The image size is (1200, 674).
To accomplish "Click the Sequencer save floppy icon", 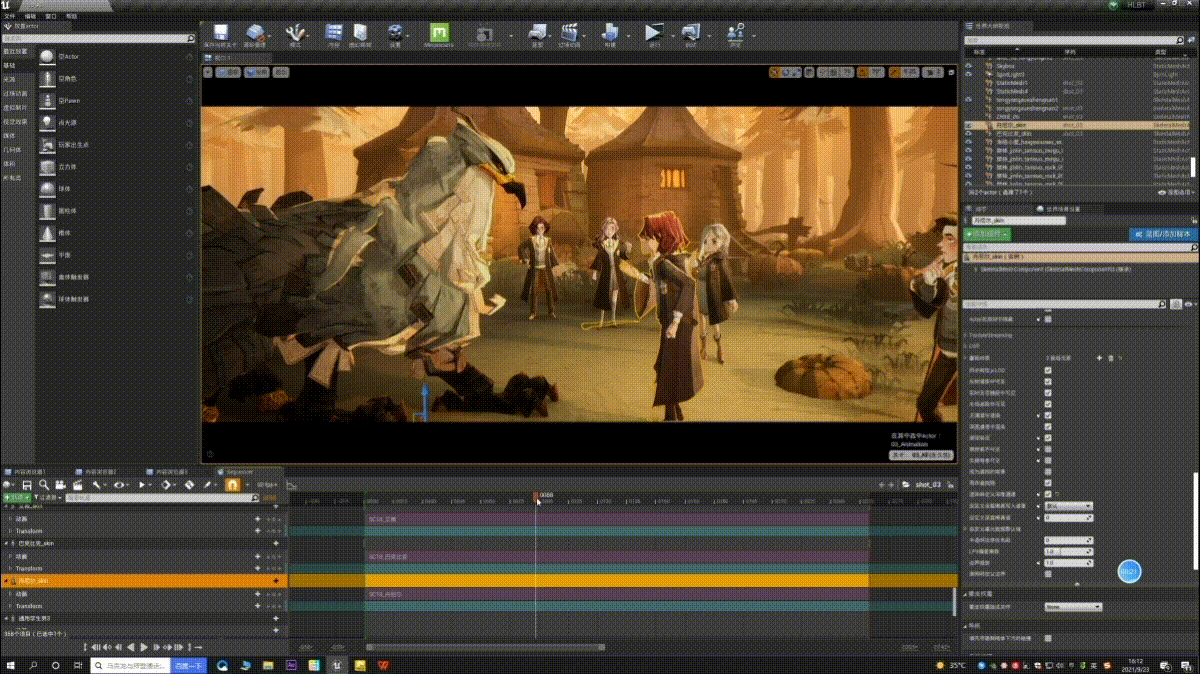I will tap(27, 485).
